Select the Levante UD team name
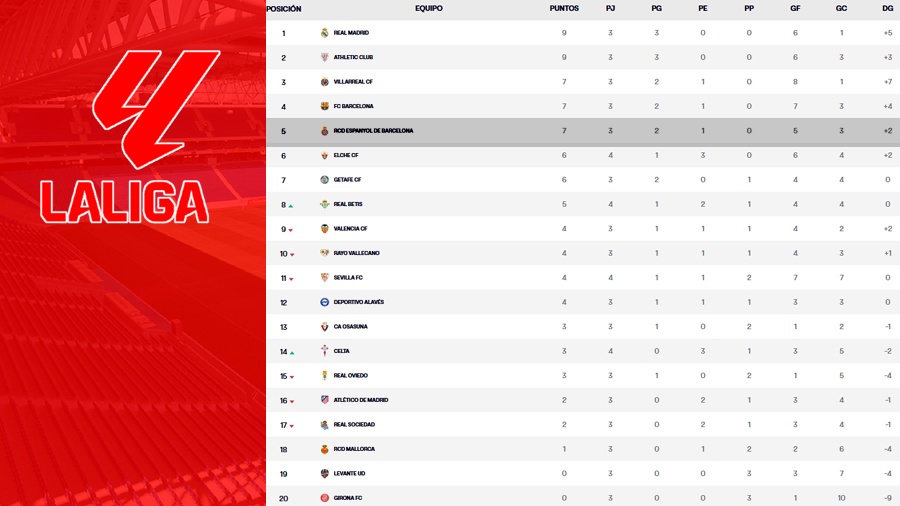900x506 pixels. 349,474
